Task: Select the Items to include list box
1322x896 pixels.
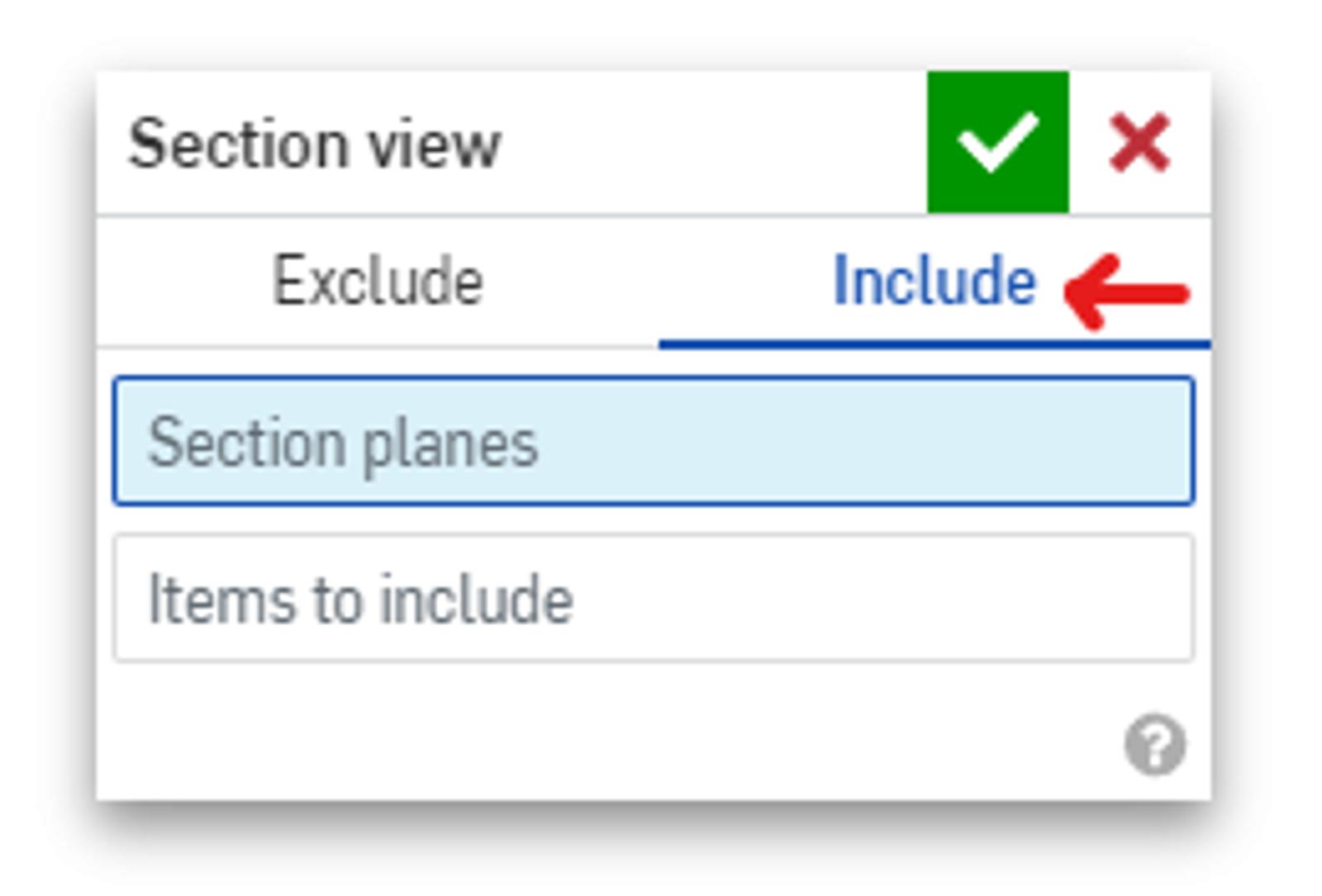Action: 653,598
